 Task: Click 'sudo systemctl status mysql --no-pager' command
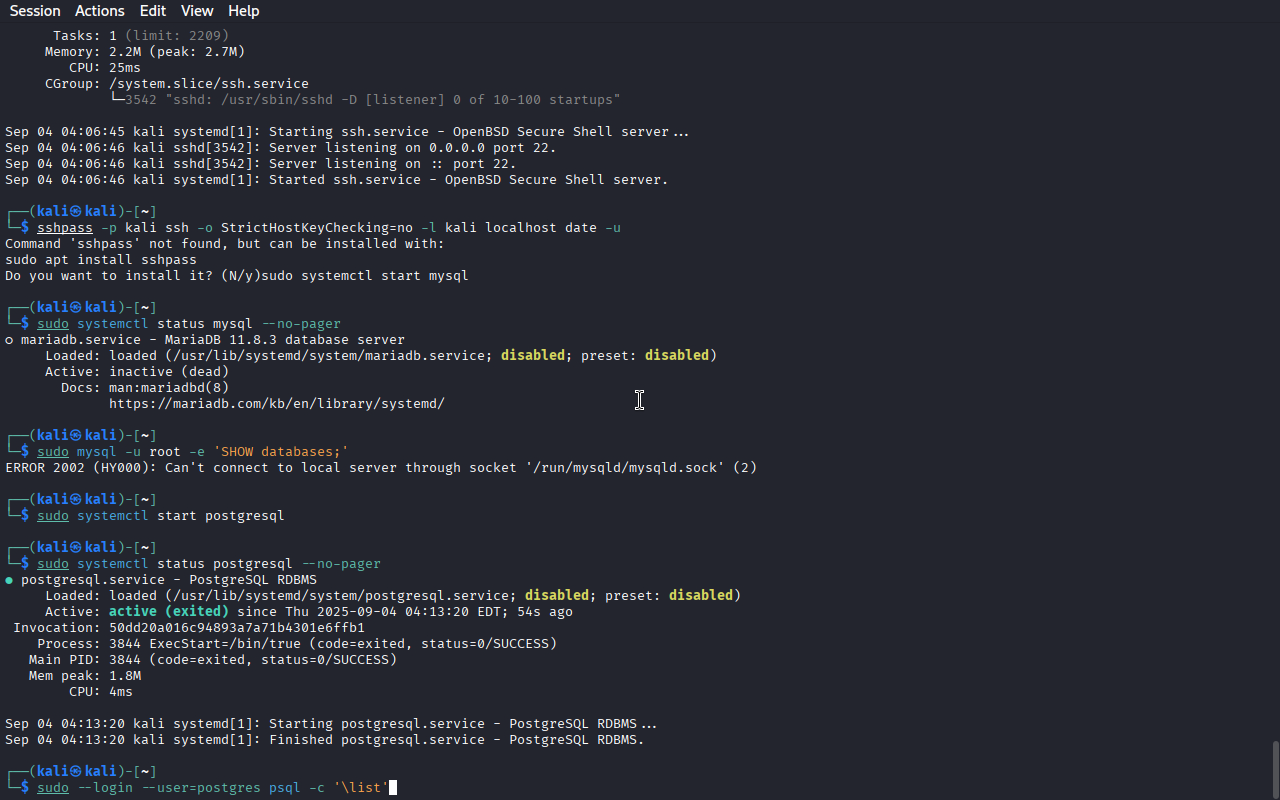(x=189, y=324)
